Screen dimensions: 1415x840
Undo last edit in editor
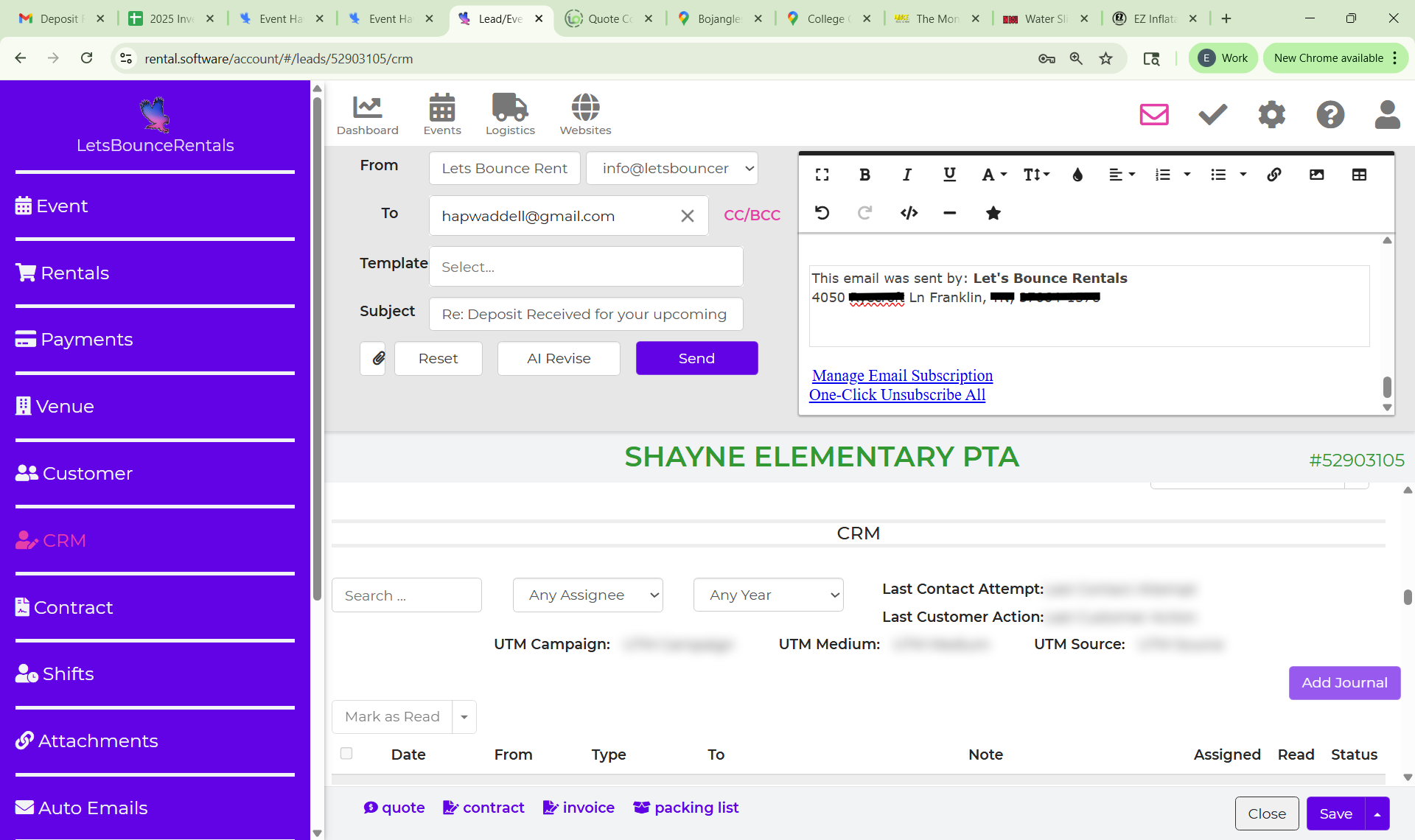coord(822,213)
